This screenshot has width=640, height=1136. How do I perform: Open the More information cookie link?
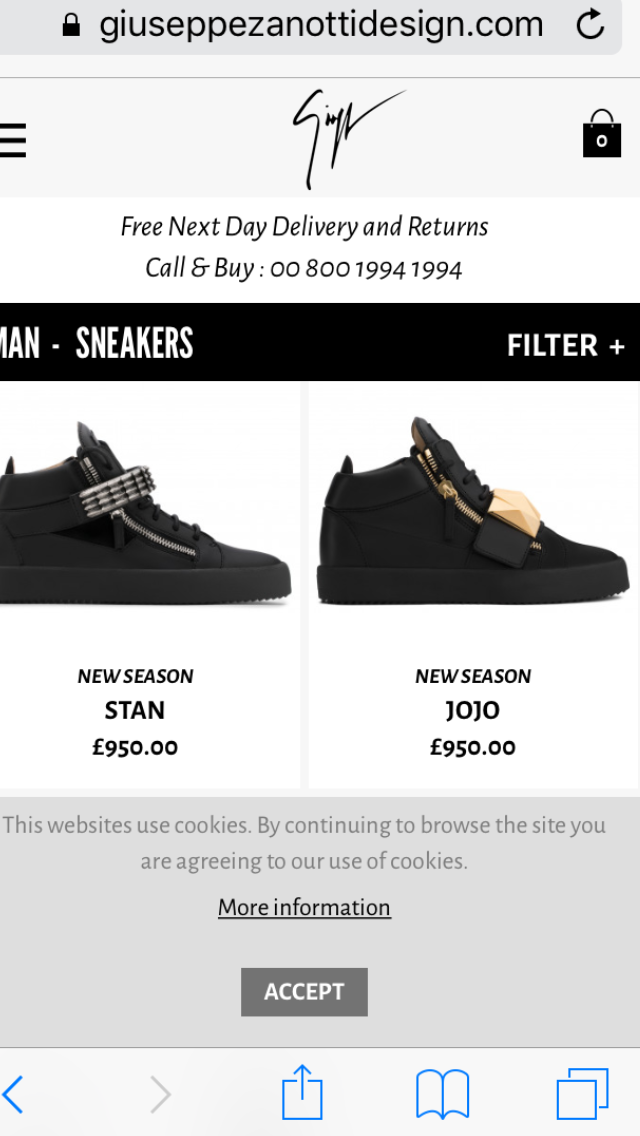(x=304, y=908)
